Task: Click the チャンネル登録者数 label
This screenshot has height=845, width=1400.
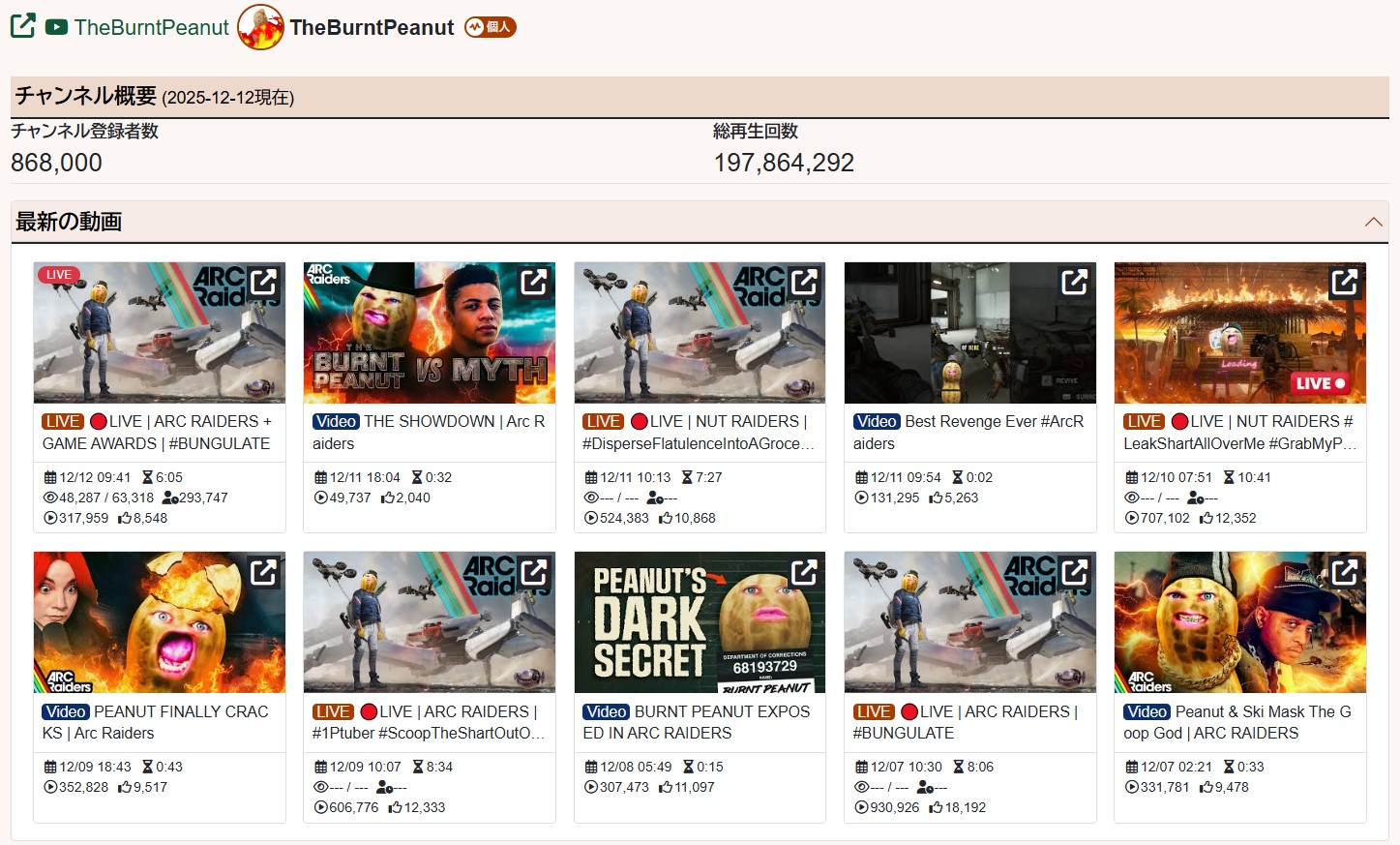Action: (x=84, y=131)
